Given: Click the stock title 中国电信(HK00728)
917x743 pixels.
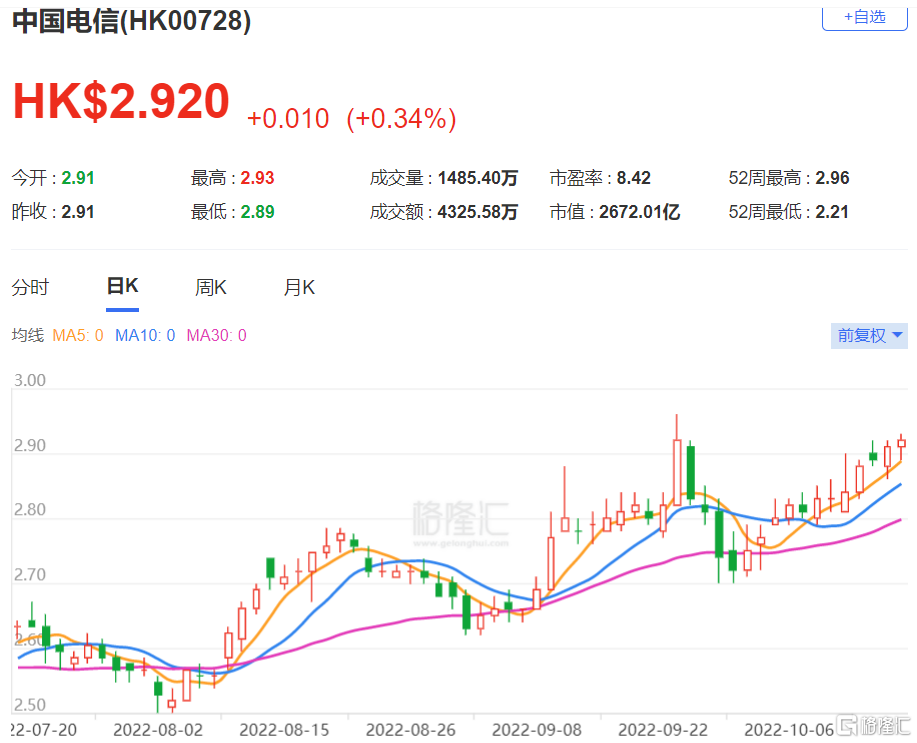Looking at the screenshot, I should point(132,22).
